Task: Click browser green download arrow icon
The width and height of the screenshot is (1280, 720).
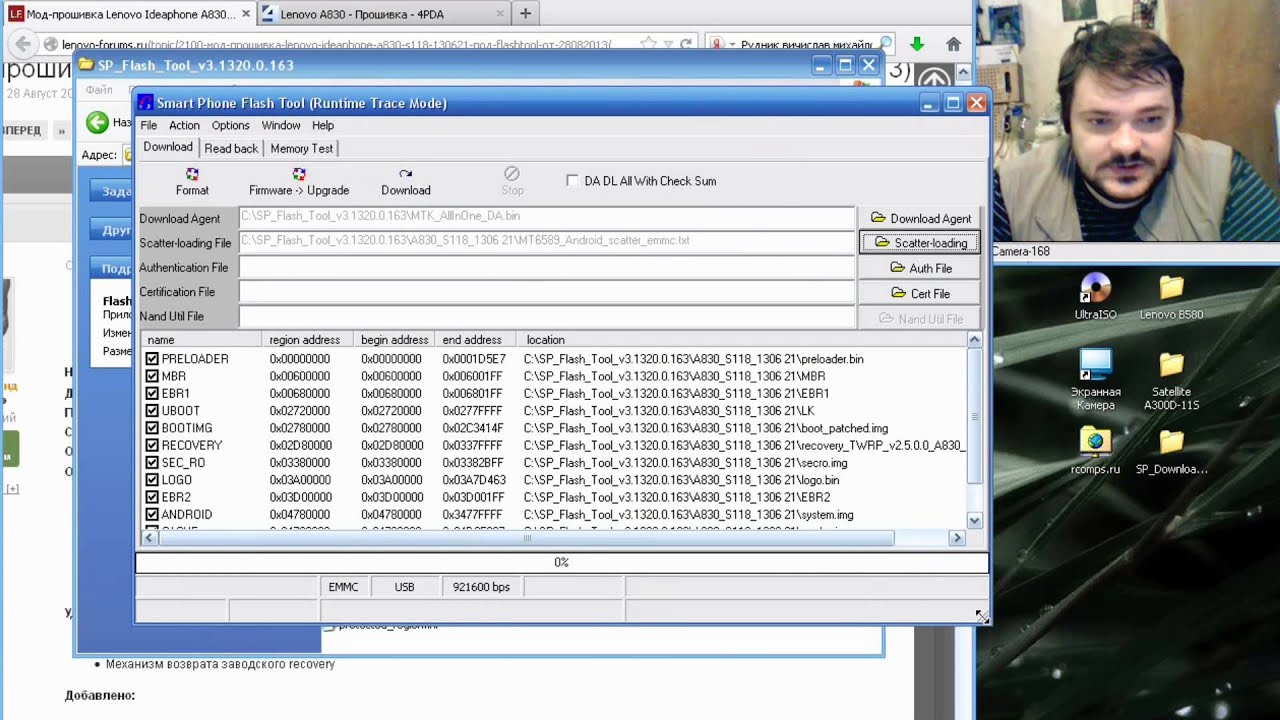Action: [x=917, y=44]
